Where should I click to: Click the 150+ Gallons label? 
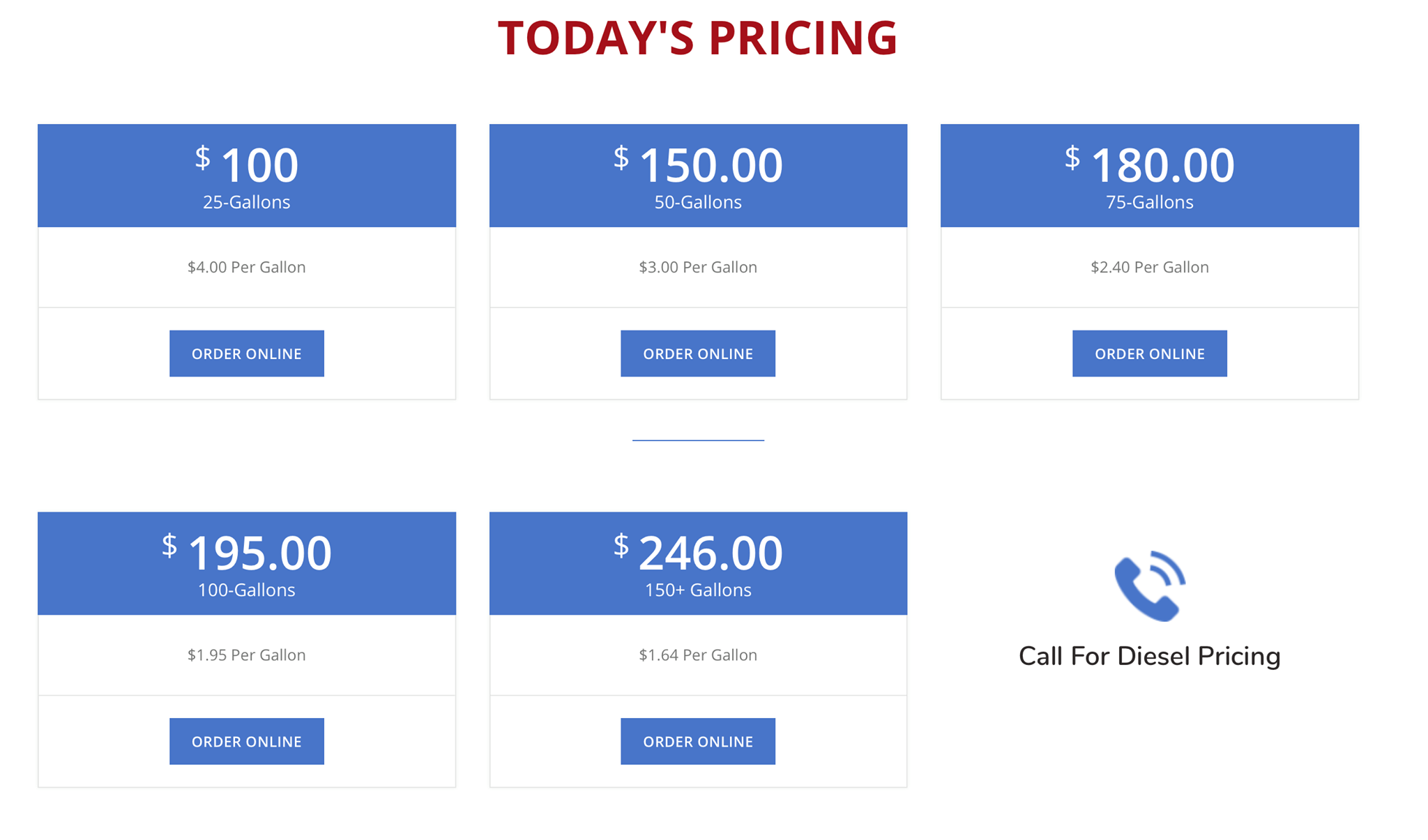point(697,590)
